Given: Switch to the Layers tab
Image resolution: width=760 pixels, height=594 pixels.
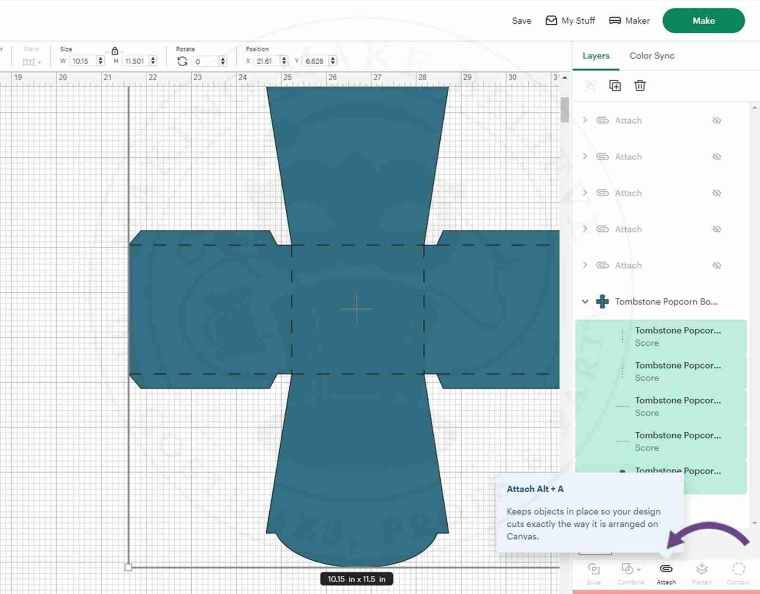Looking at the screenshot, I should coord(596,56).
